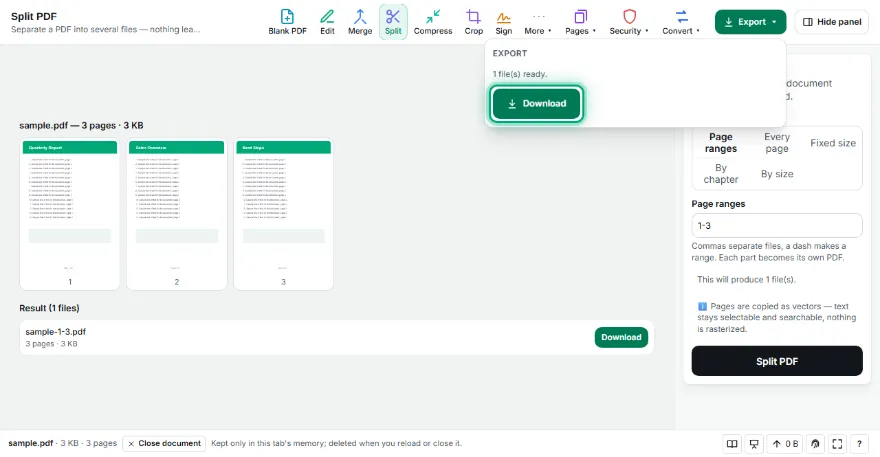Open the Pages dropdown menu
Image resolution: width=880 pixels, height=457 pixels.
[580, 22]
